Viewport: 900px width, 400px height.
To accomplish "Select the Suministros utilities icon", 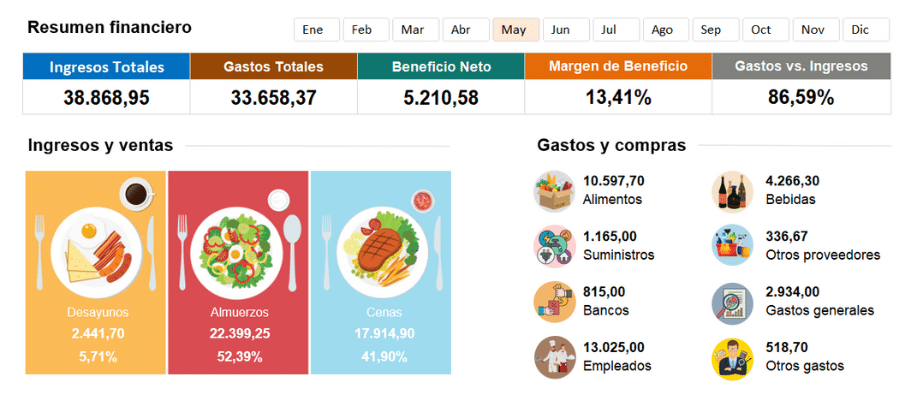I will (x=557, y=247).
